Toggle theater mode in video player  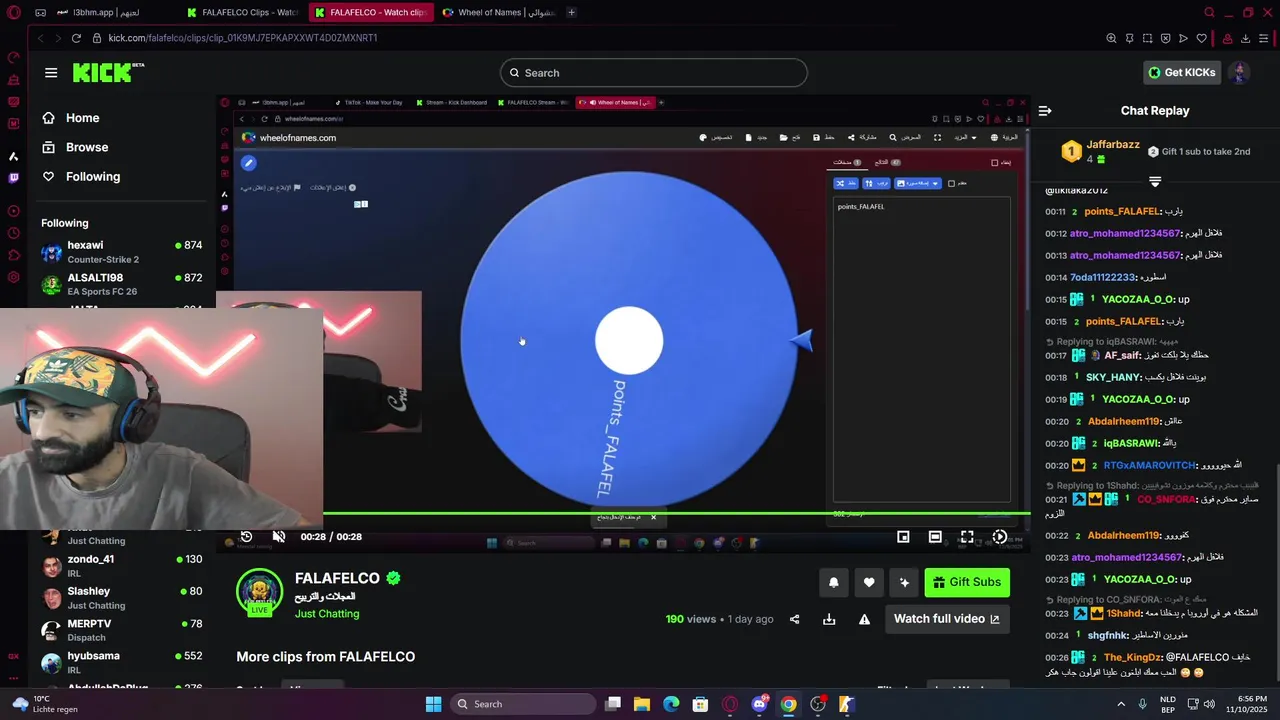(935, 537)
